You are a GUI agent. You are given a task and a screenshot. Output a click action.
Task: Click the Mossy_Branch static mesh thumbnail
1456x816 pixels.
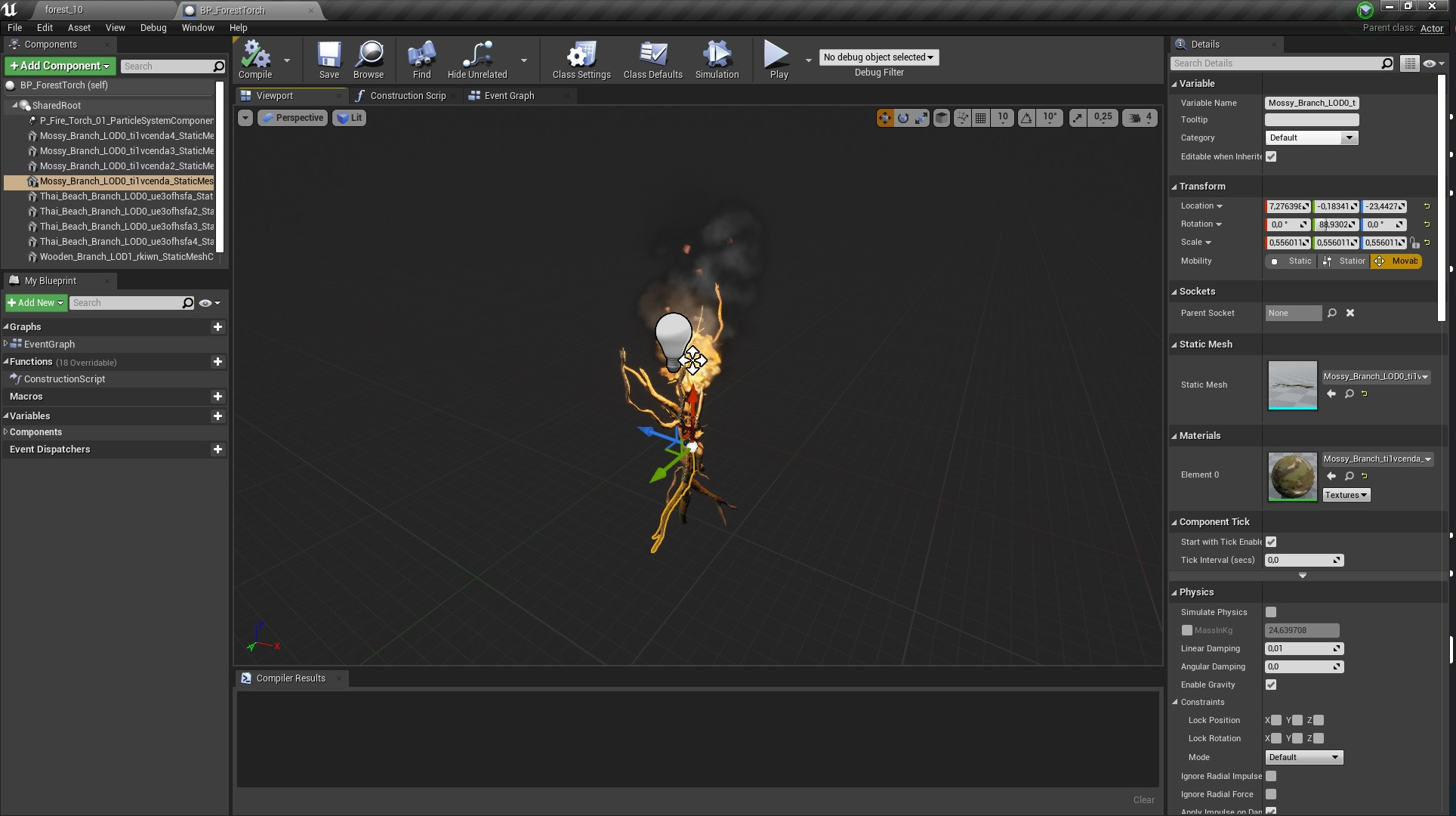pyautogui.click(x=1292, y=385)
